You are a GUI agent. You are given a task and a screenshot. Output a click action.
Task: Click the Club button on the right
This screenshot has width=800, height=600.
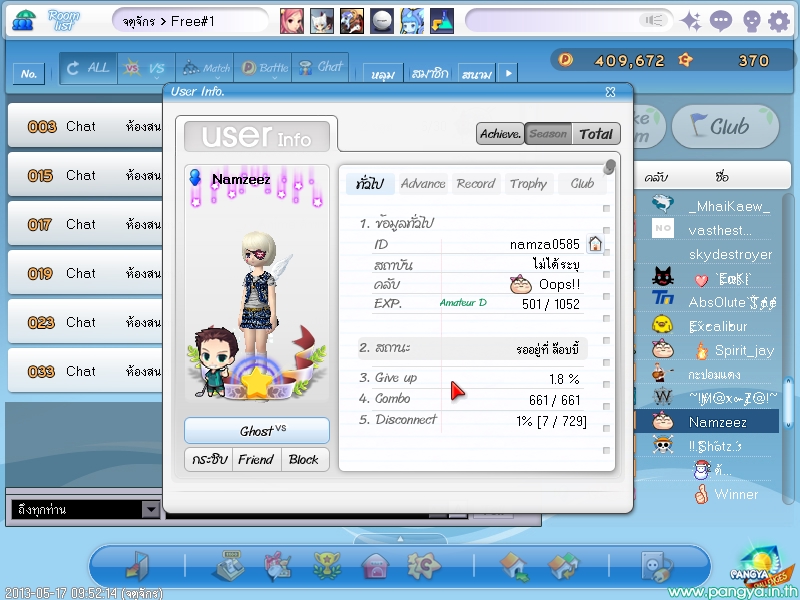[x=725, y=127]
